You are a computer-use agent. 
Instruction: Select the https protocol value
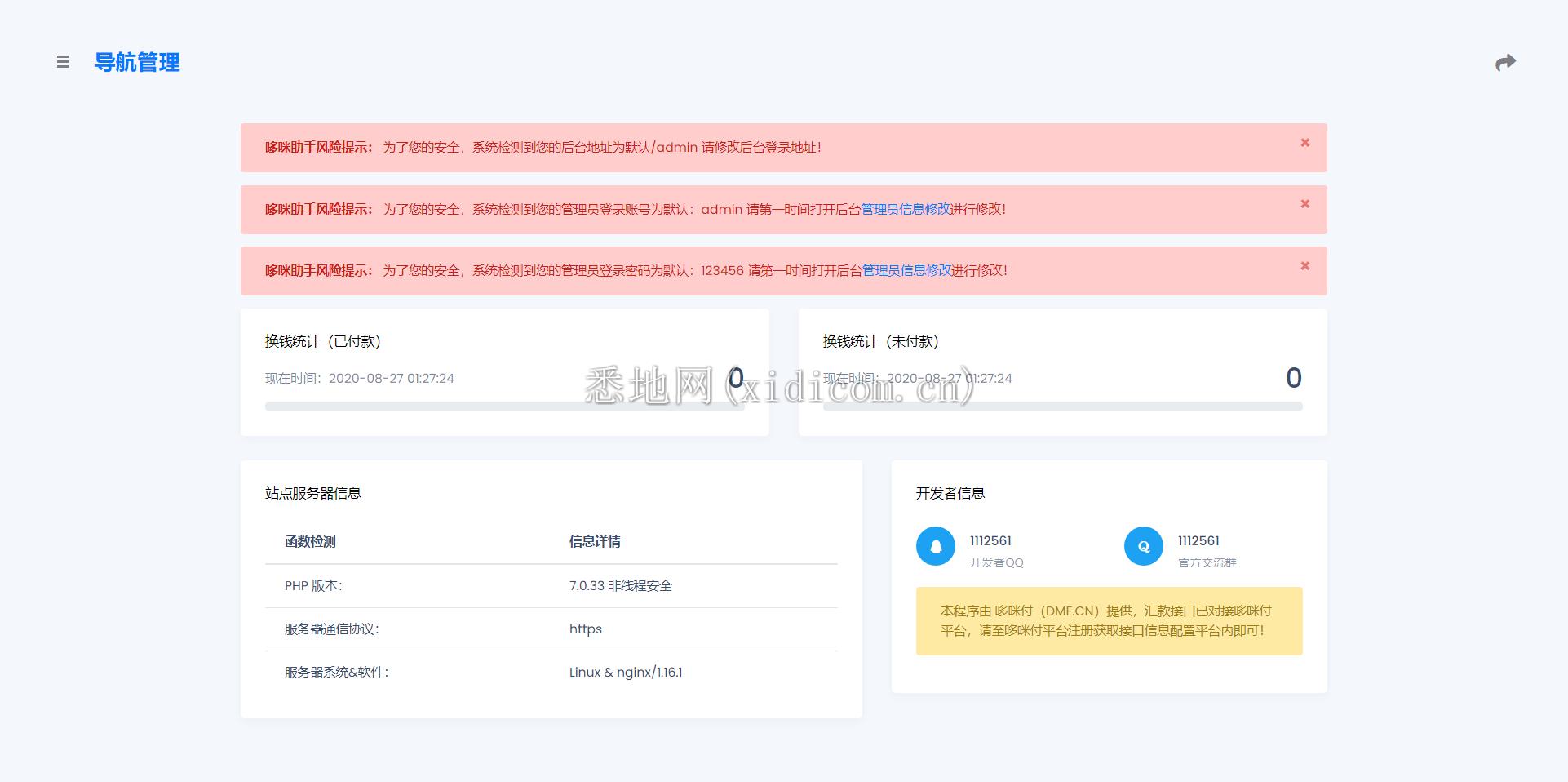point(586,629)
